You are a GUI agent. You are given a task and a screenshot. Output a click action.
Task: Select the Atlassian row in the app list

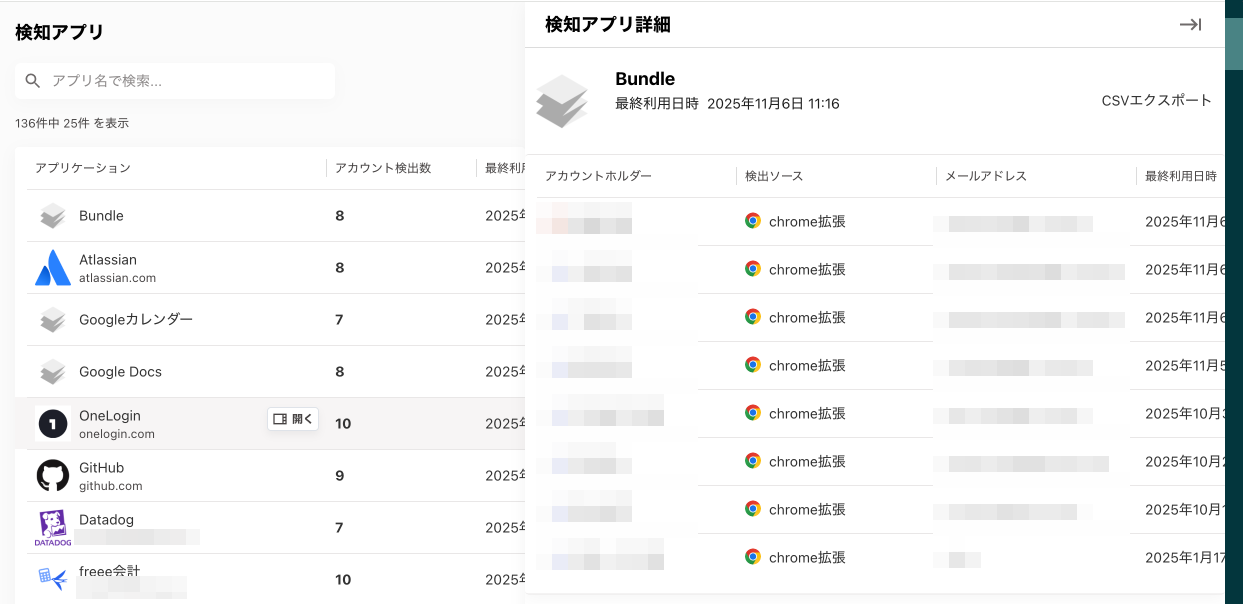[x=200, y=267]
